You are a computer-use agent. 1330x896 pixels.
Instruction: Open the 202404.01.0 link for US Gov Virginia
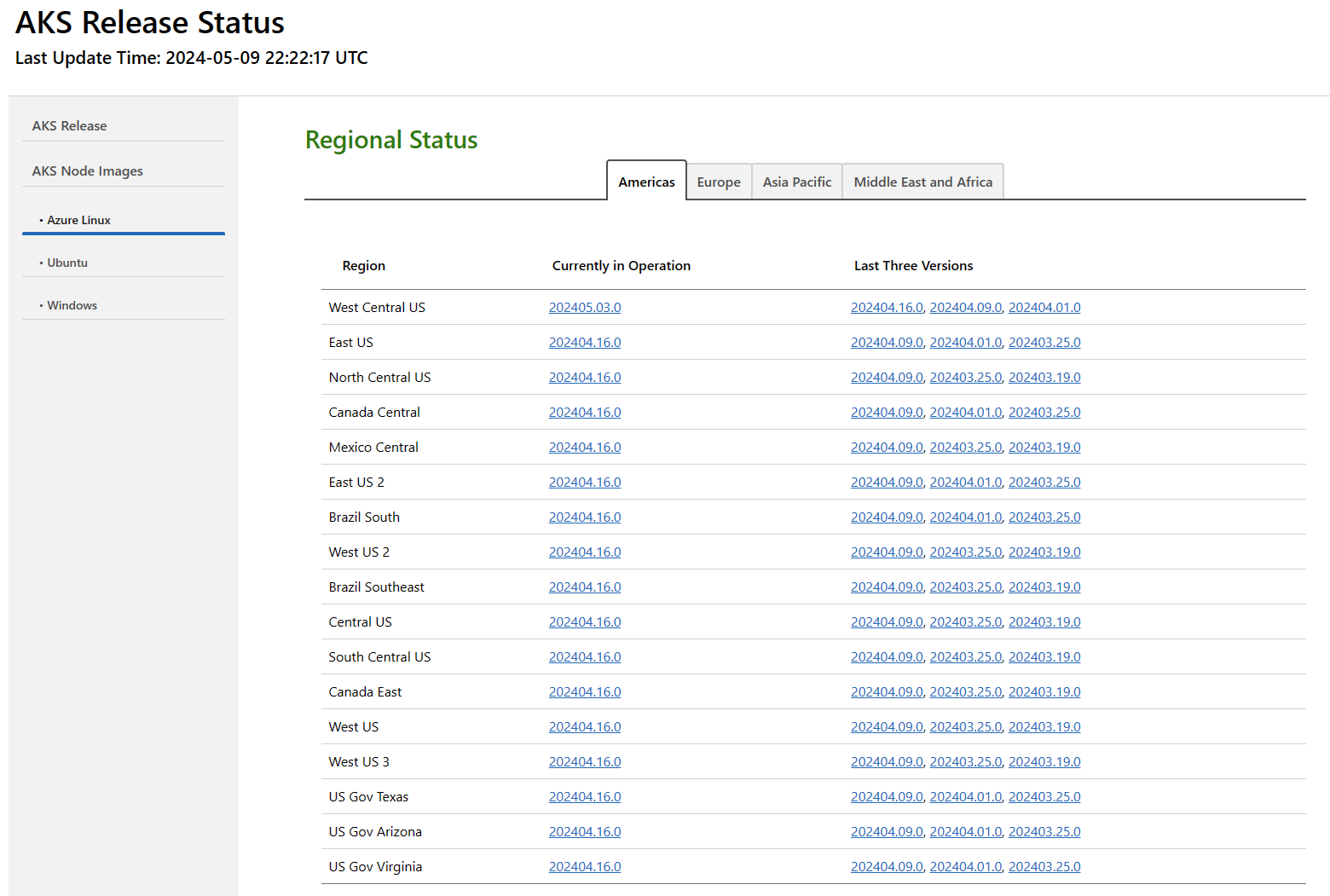click(965, 866)
